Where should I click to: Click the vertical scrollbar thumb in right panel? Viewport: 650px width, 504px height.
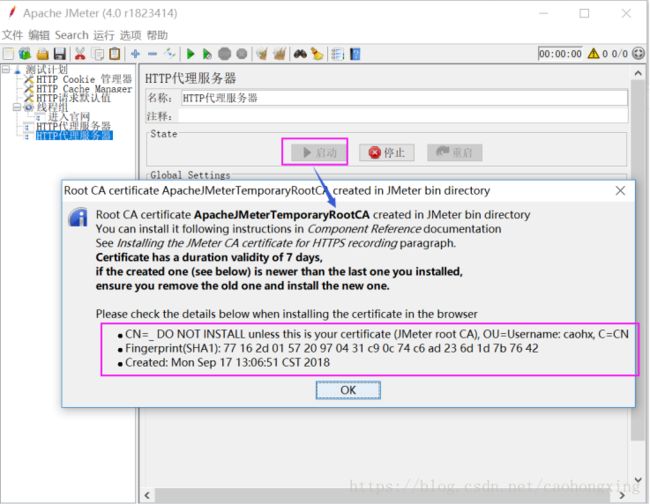pyautogui.click(x=638, y=260)
